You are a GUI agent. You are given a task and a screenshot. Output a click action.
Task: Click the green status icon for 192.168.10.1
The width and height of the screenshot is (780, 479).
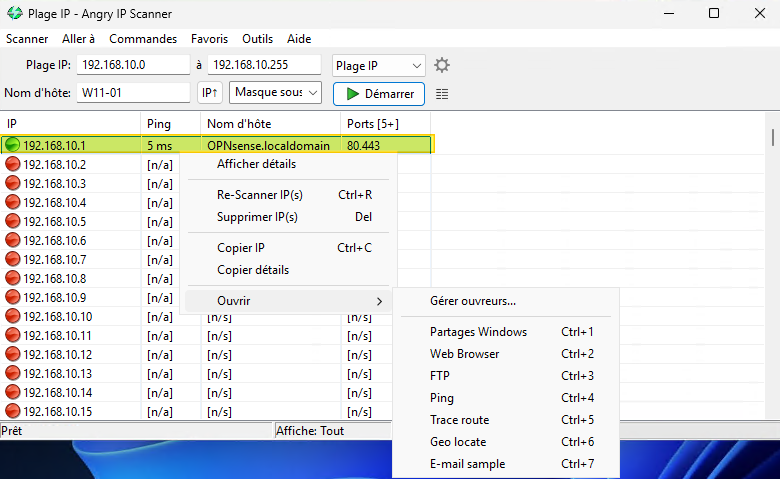click(x=13, y=145)
